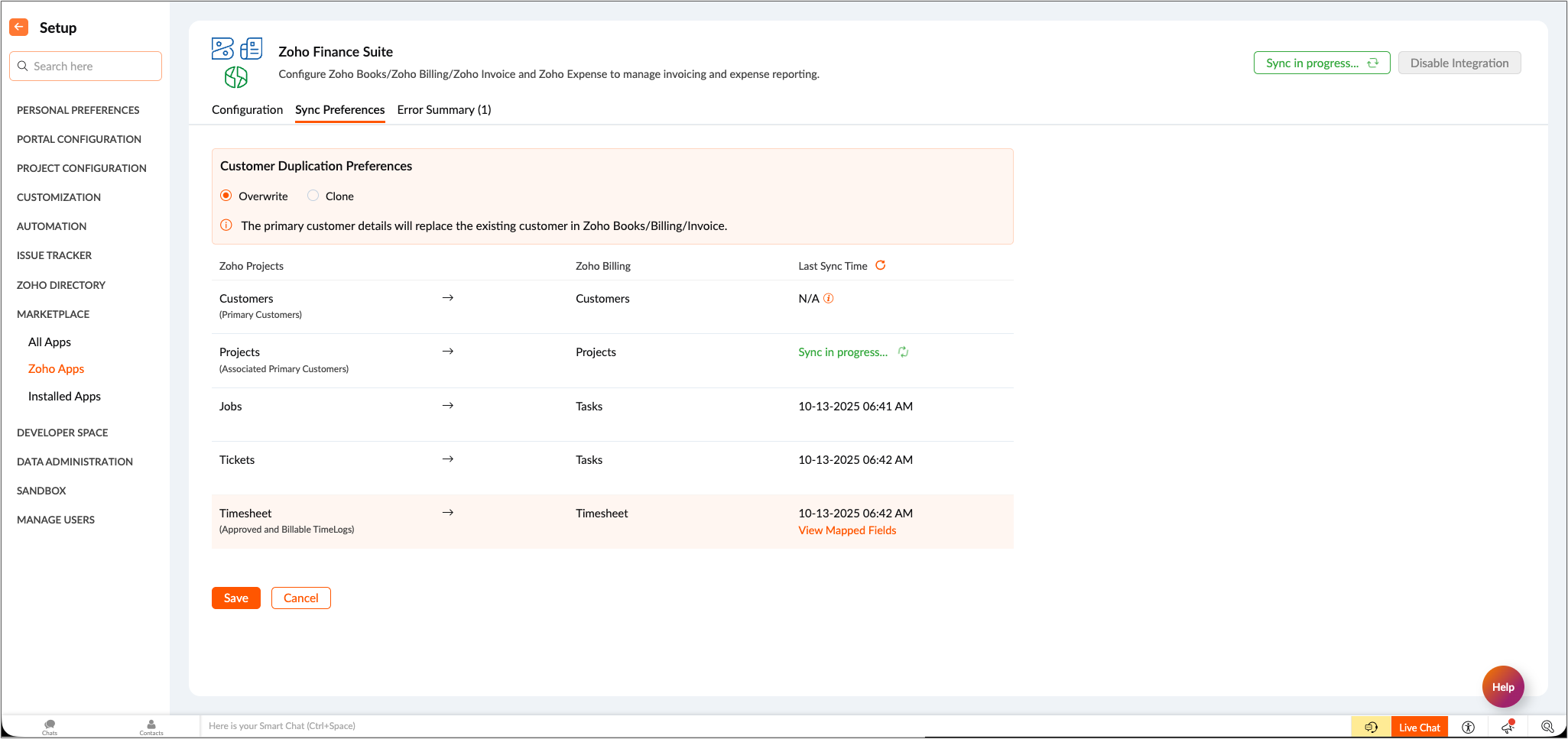Go to Installed Apps
The height and width of the screenshot is (739, 1568).
(65, 397)
